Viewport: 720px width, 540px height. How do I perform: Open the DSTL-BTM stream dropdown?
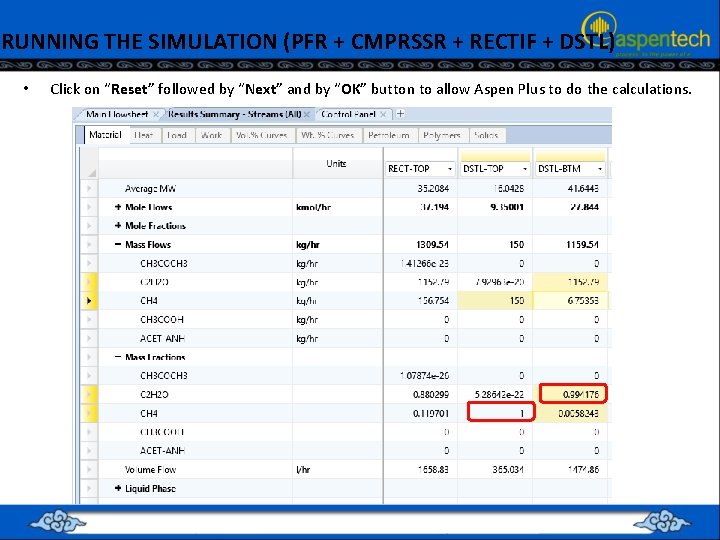point(600,169)
